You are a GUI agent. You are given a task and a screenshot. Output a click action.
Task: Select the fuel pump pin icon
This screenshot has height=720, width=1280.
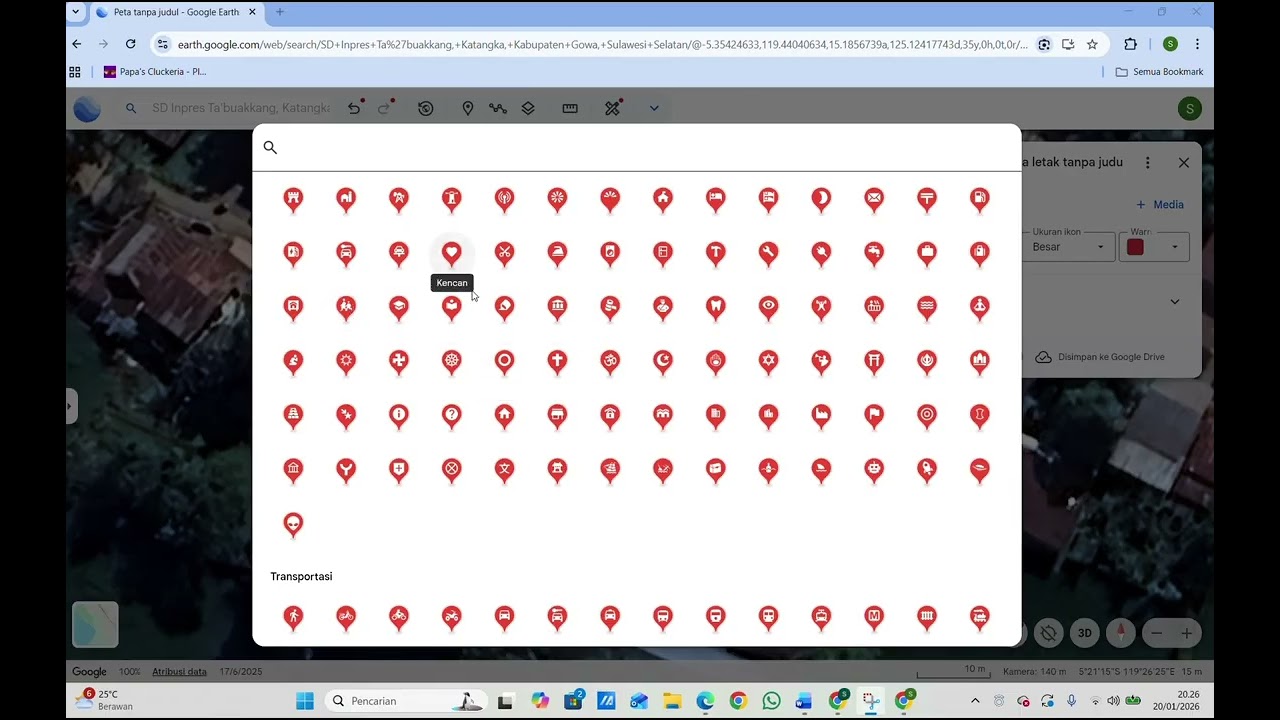(979, 199)
